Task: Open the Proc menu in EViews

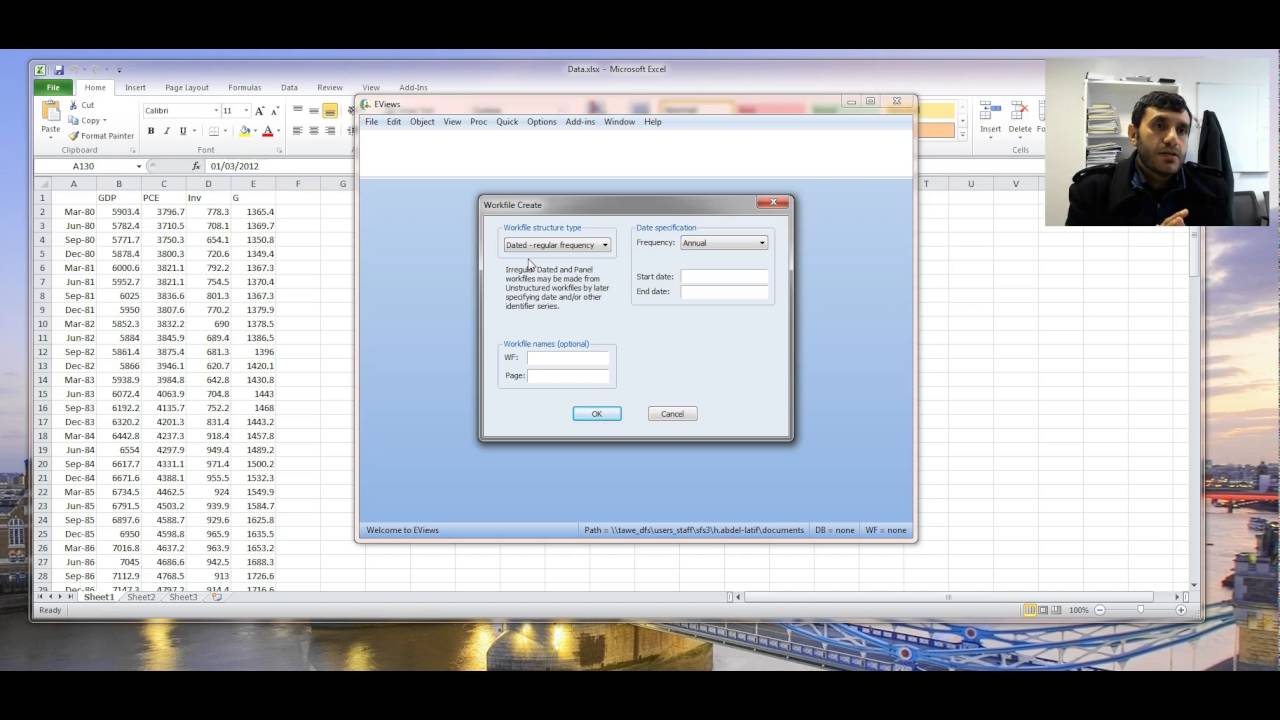Action: (478, 122)
